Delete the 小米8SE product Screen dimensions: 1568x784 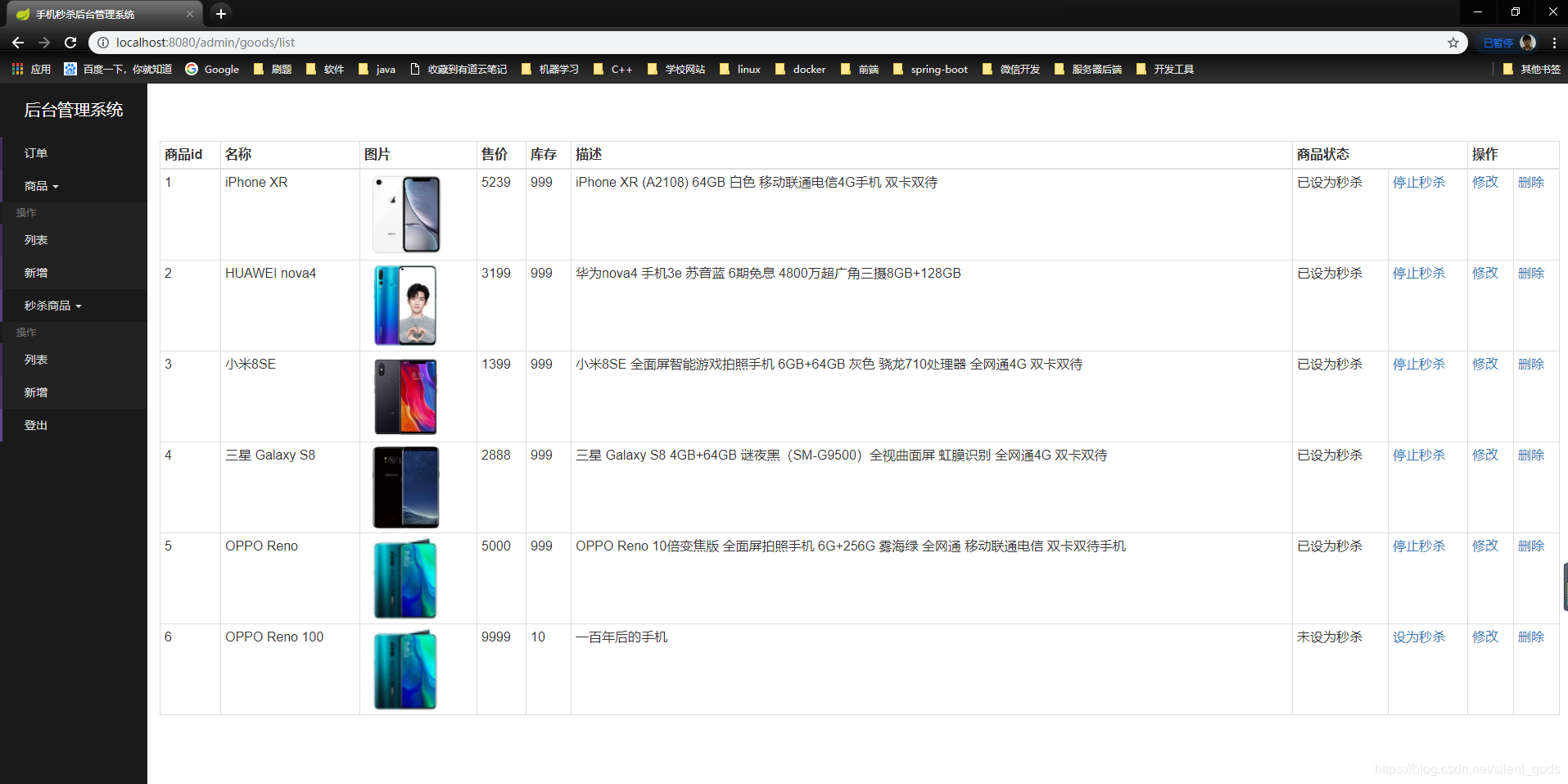(x=1531, y=364)
